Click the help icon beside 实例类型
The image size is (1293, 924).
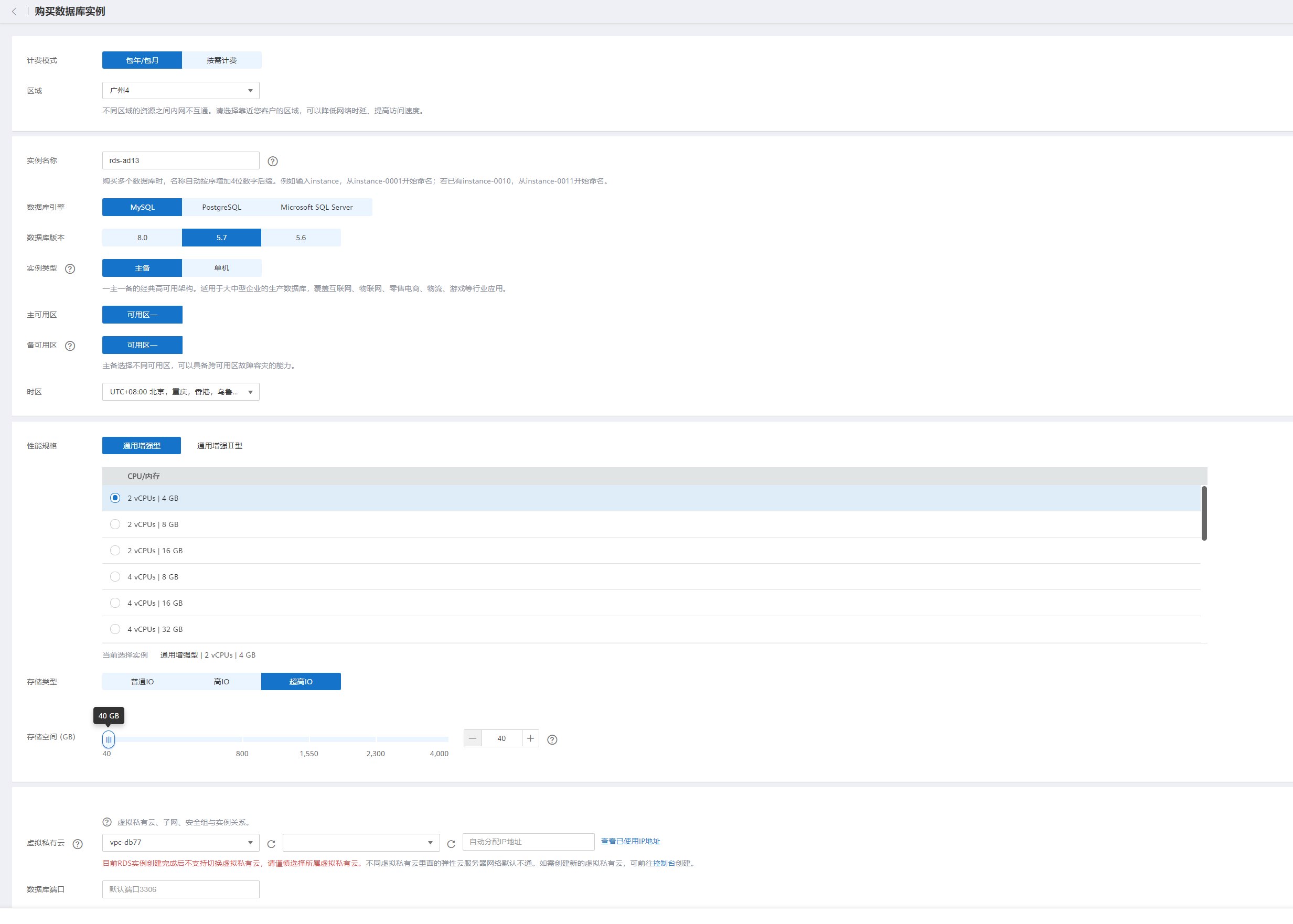[70, 268]
